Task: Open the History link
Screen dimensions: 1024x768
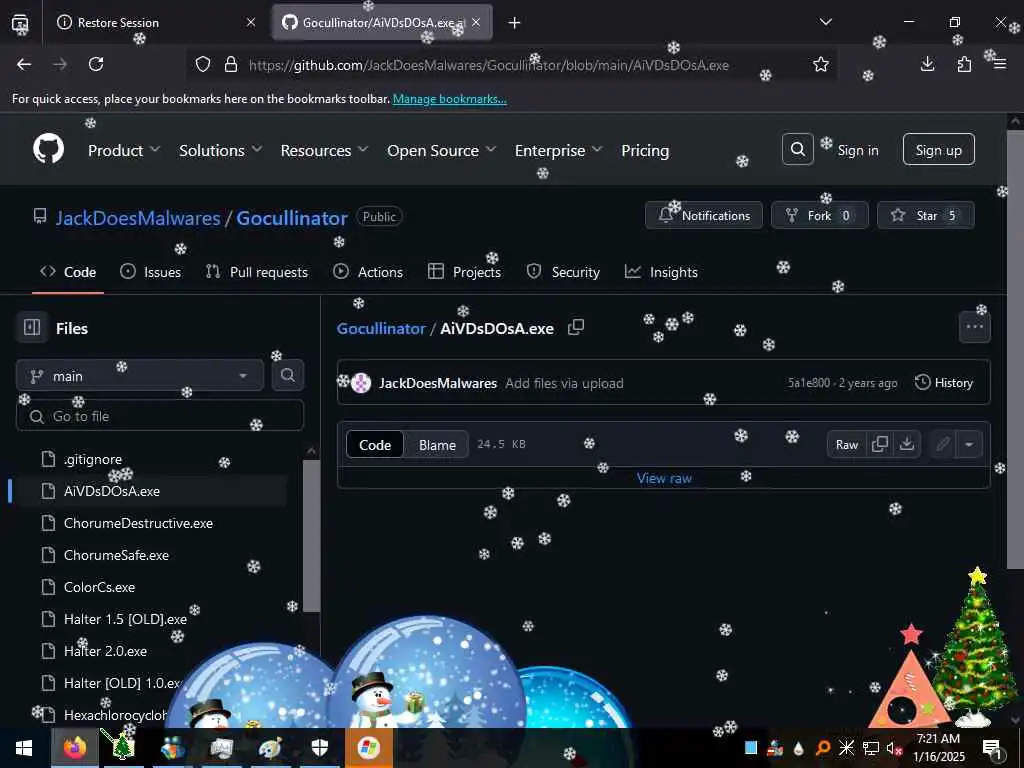Action: pyautogui.click(x=944, y=383)
